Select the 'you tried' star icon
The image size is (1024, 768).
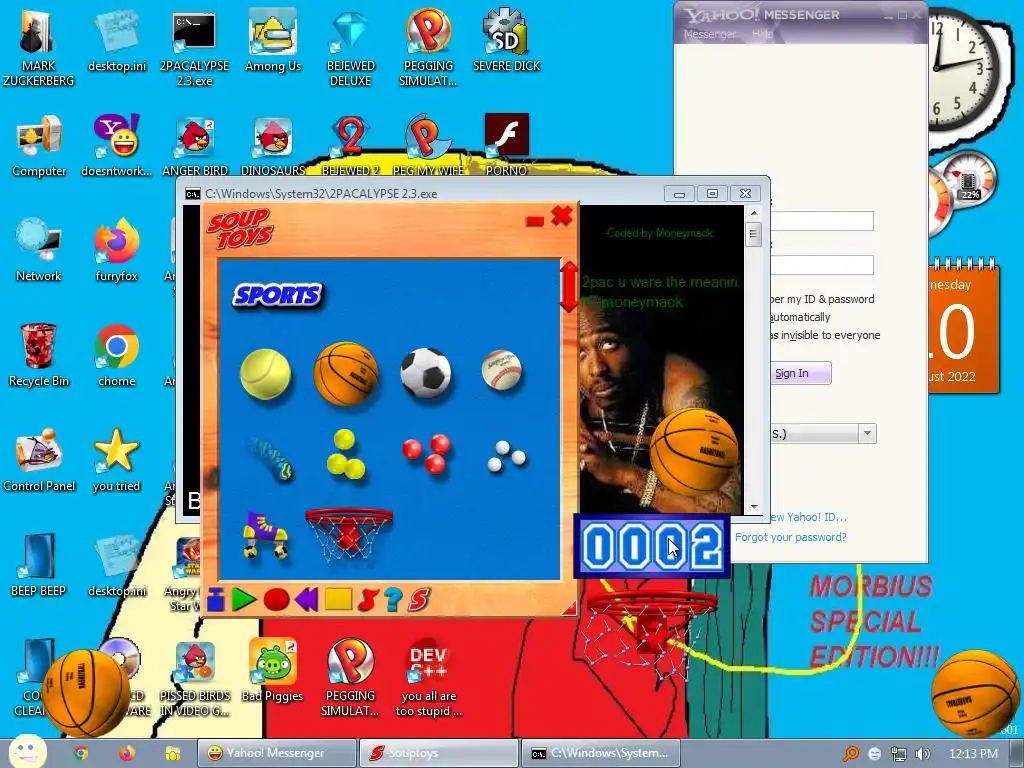[x=117, y=461]
